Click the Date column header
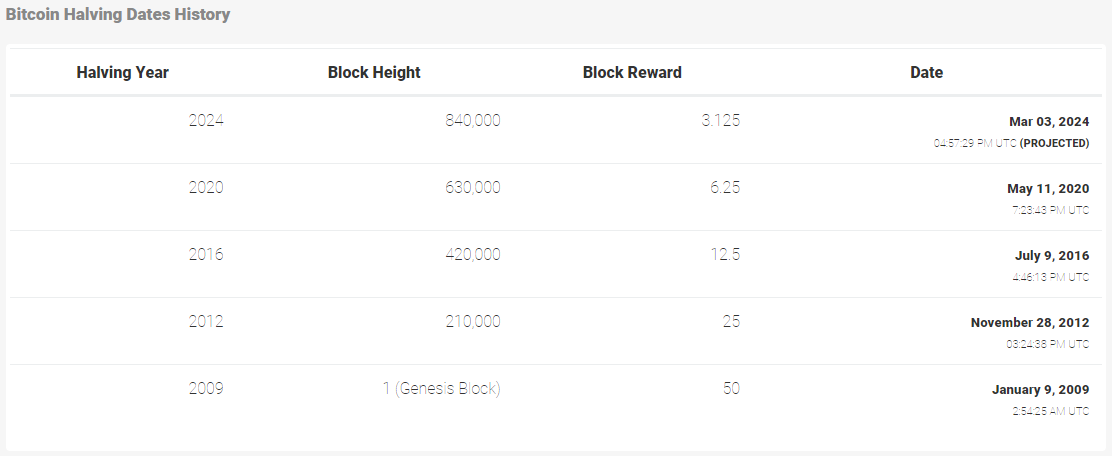 pyautogui.click(x=926, y=72)
